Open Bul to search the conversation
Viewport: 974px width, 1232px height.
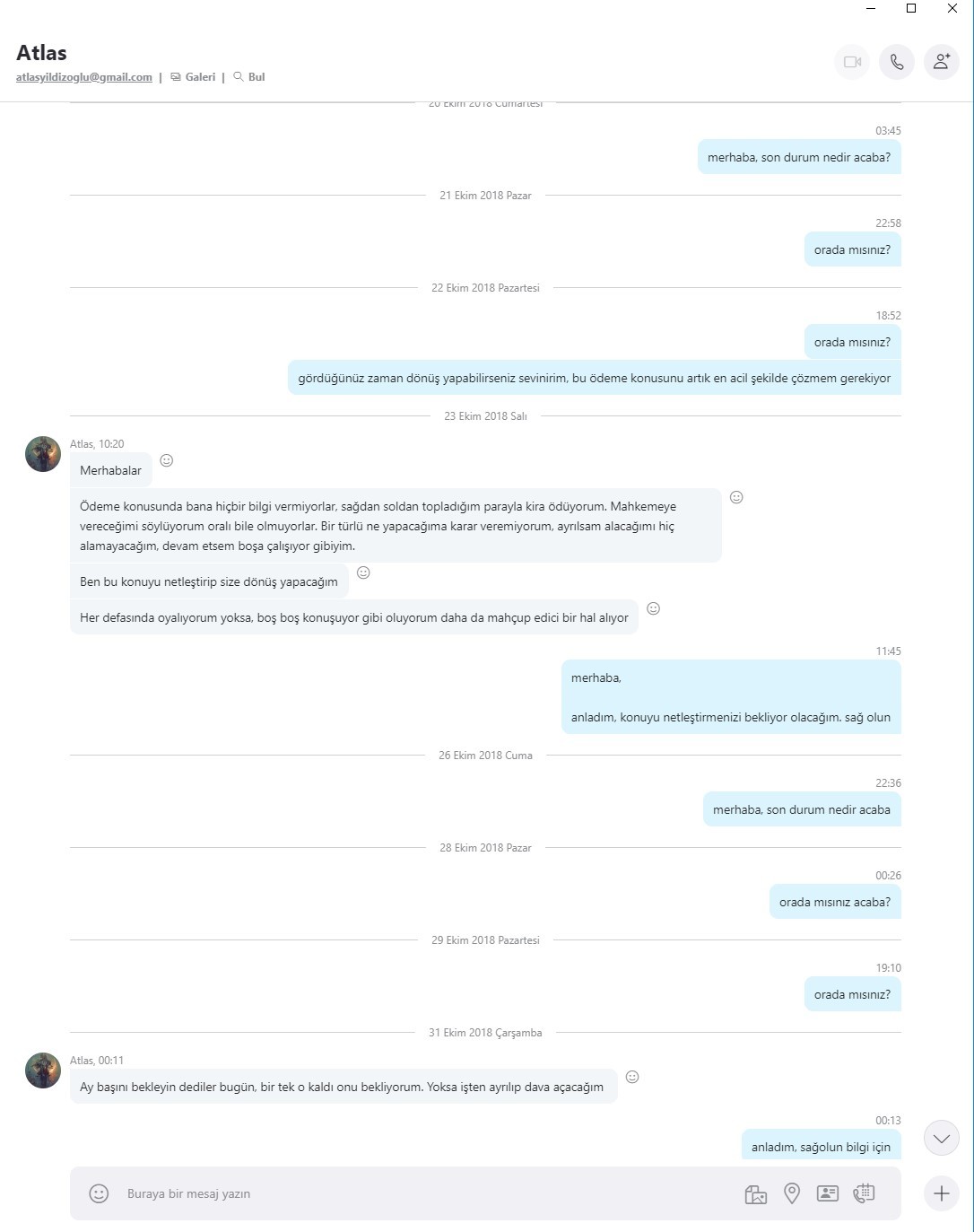click(249, 77)
